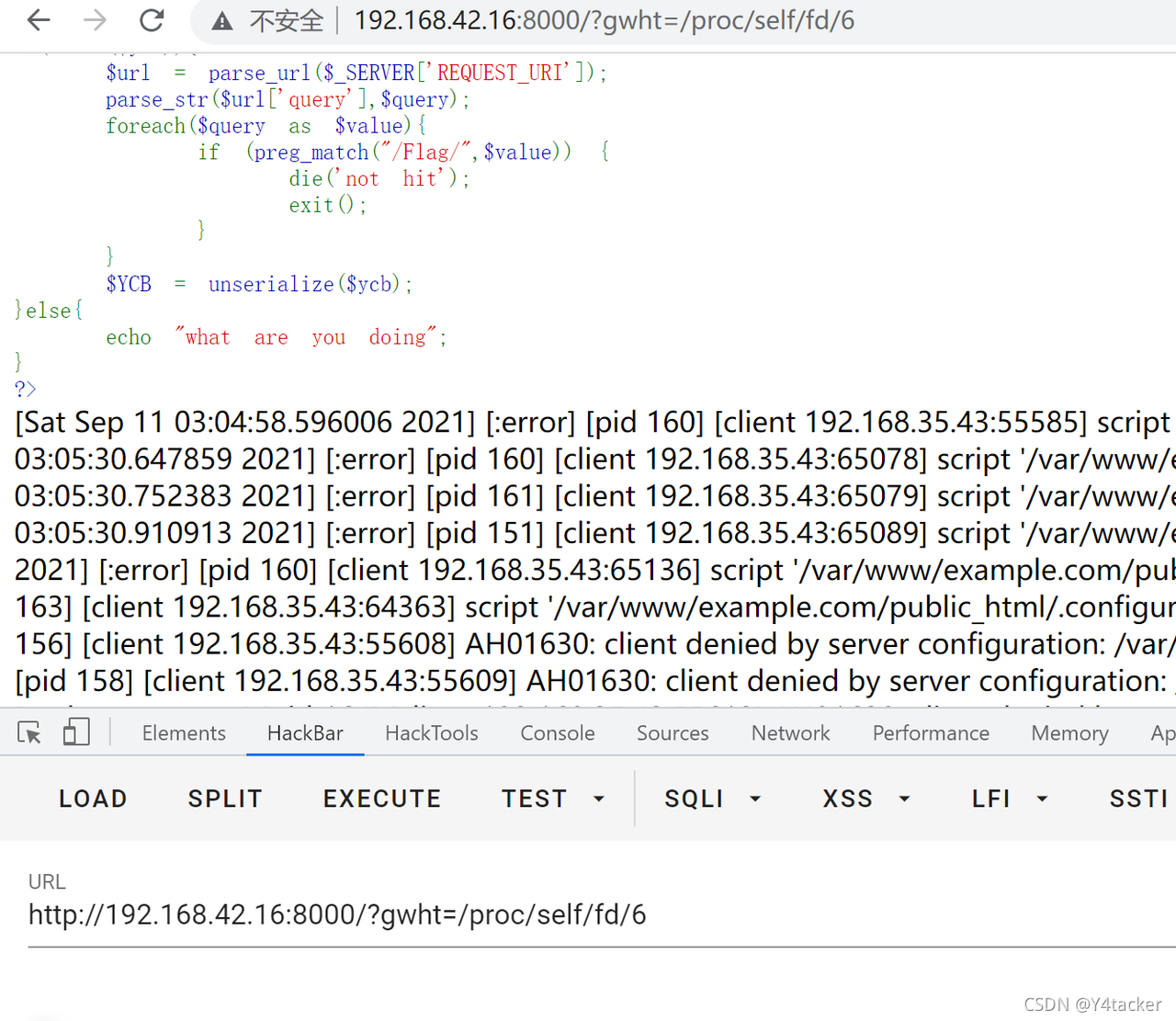Click the browser address bar URL
Image resolution: width=1176 pixels, height=1021 pixels.
pos(604,20)
